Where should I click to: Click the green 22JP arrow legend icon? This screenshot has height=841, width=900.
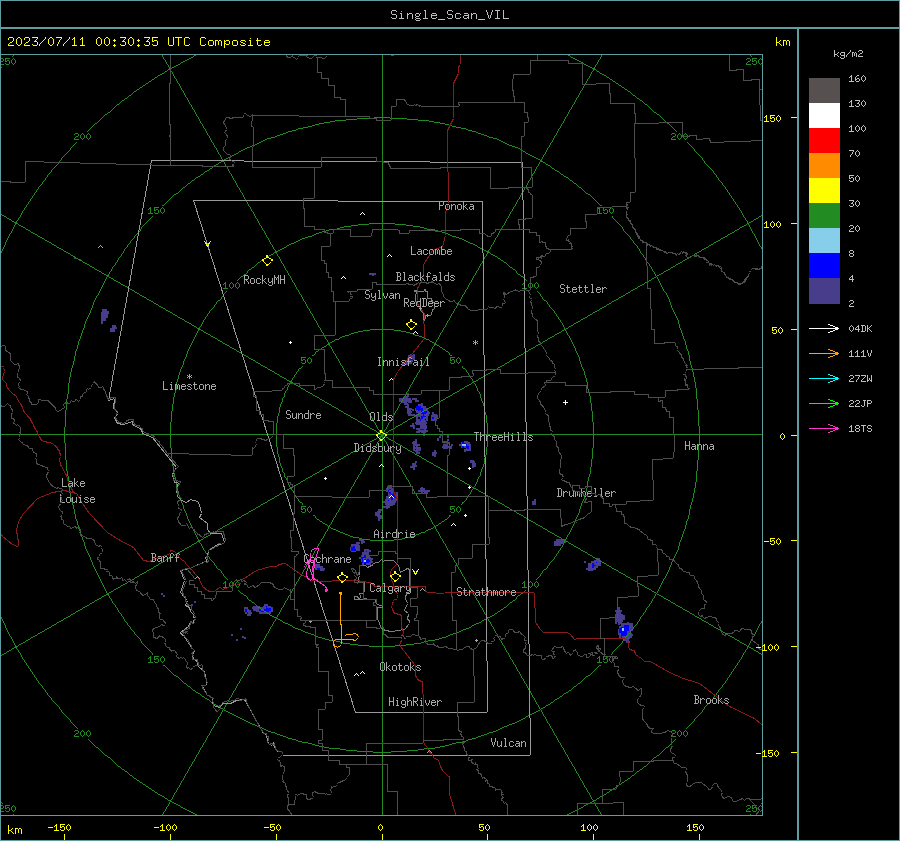[824, 404]
